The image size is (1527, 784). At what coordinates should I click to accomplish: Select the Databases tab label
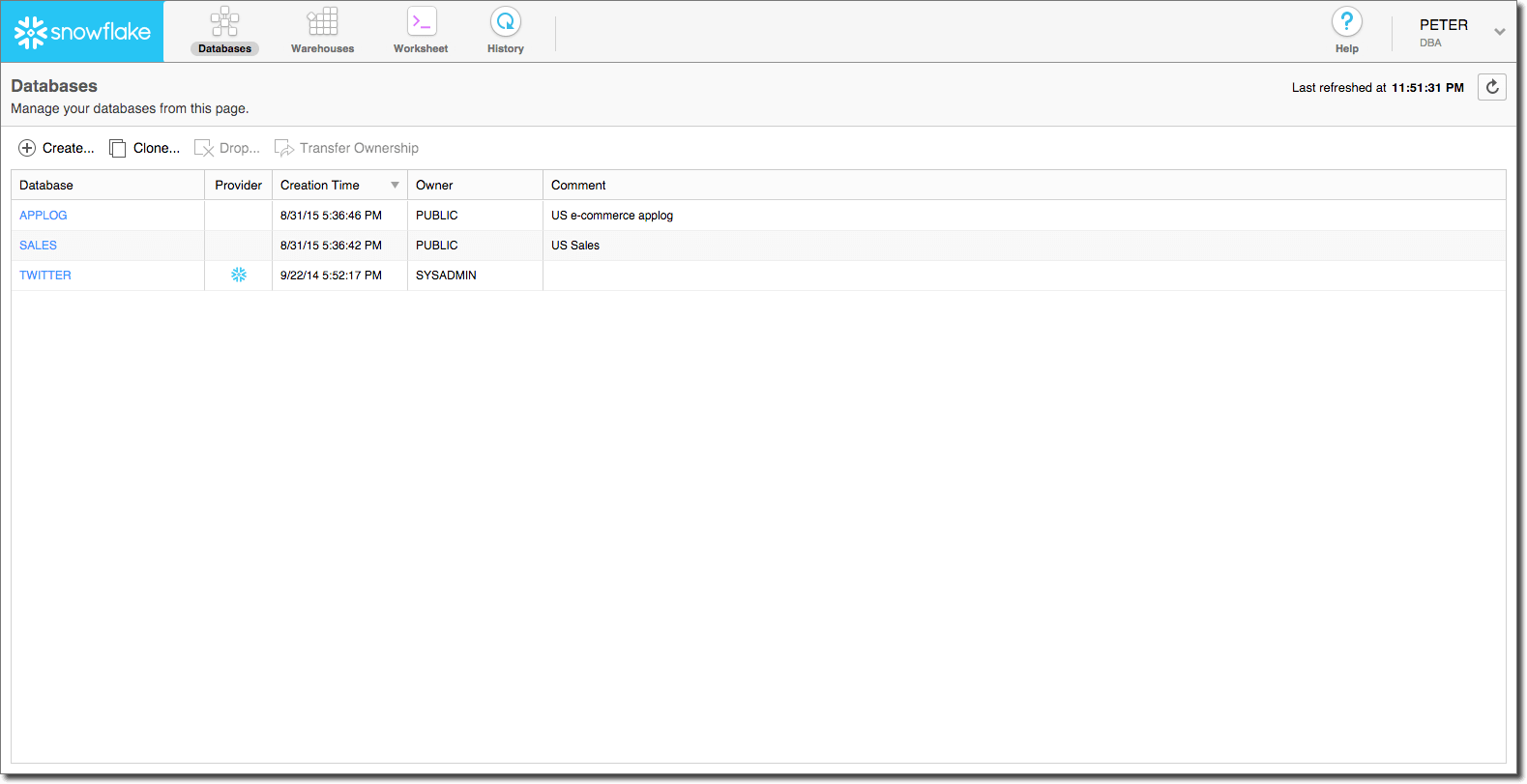click(x=224, y=48)
